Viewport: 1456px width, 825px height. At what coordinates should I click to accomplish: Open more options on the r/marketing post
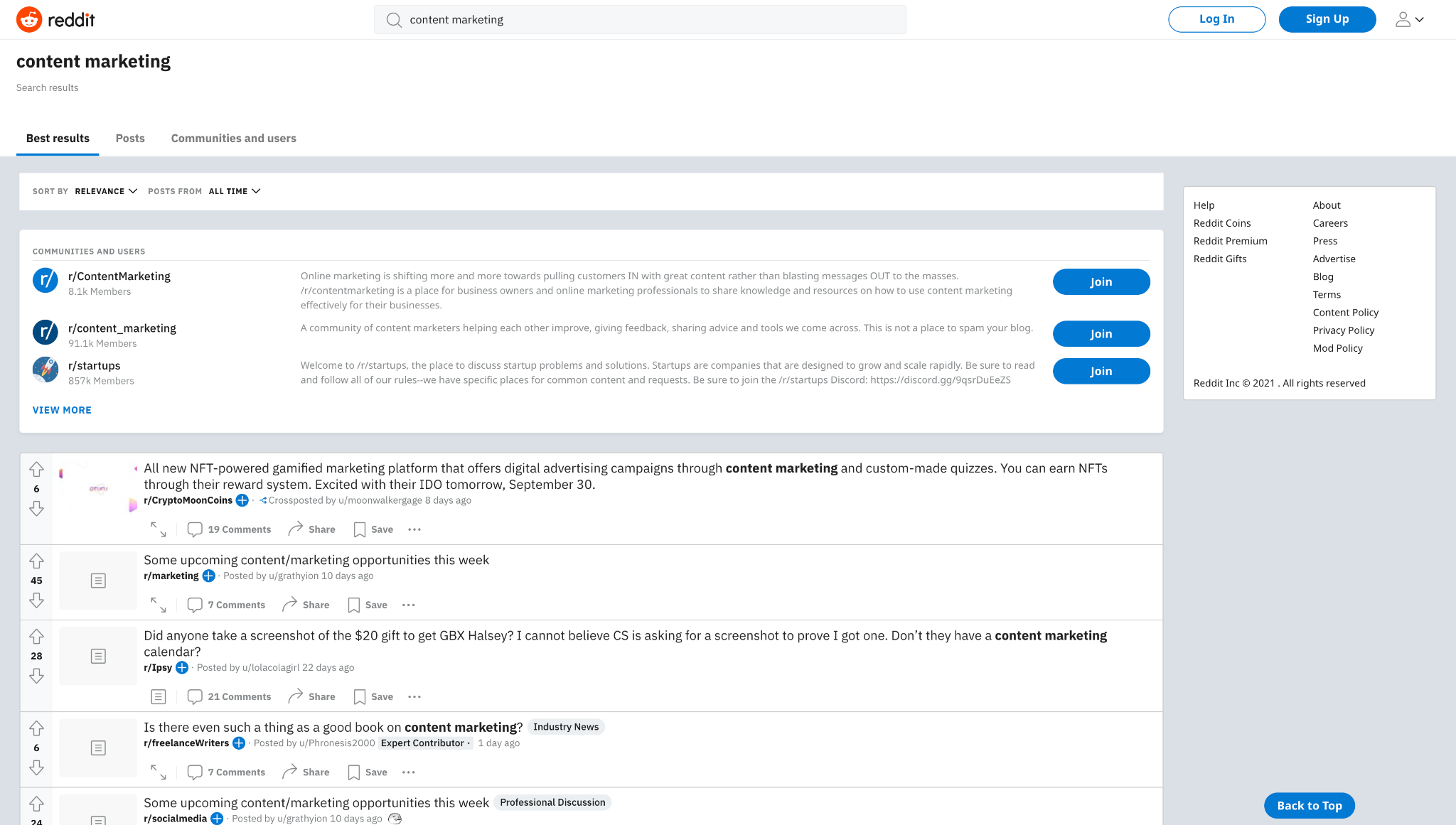tap(409, 605)
